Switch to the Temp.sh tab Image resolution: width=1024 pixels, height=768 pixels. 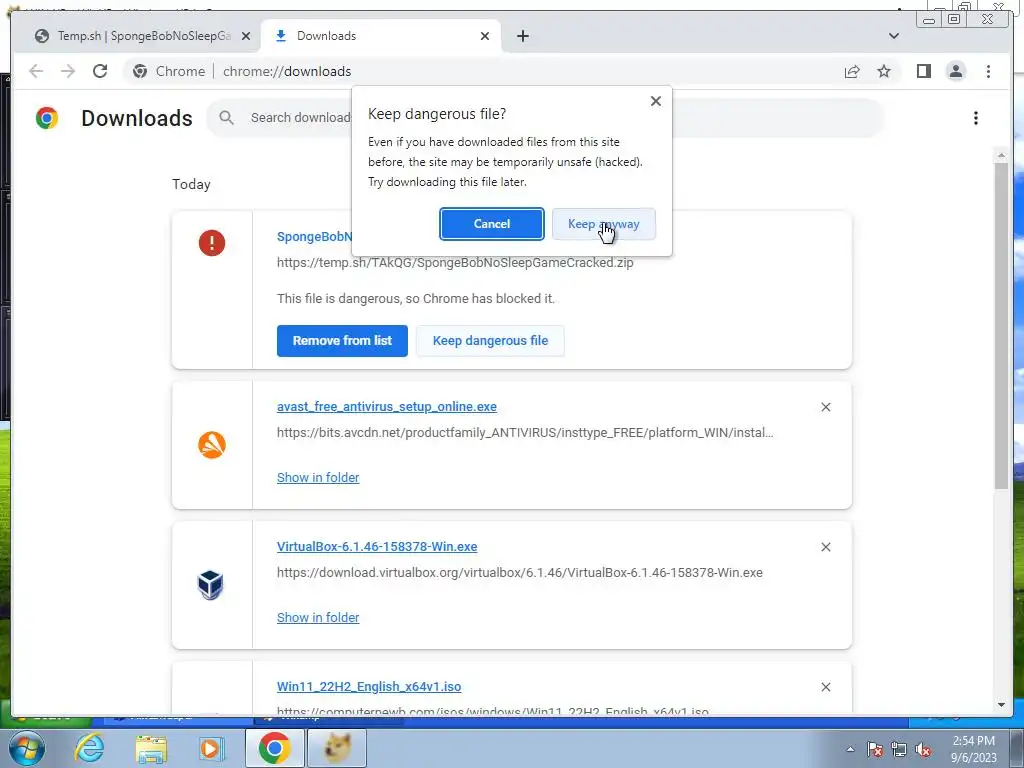pos(136,36)
